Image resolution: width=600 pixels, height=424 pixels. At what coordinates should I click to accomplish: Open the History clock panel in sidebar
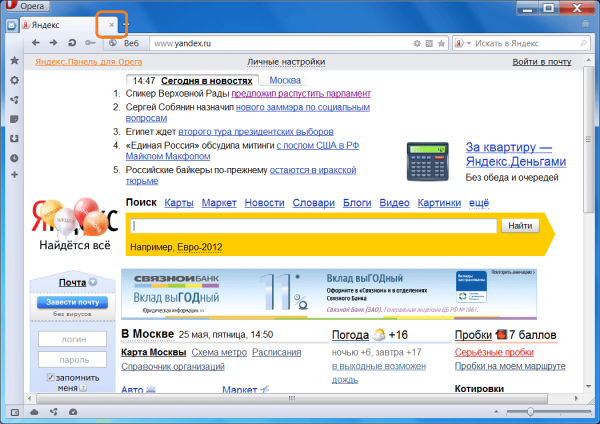(14, 158)
